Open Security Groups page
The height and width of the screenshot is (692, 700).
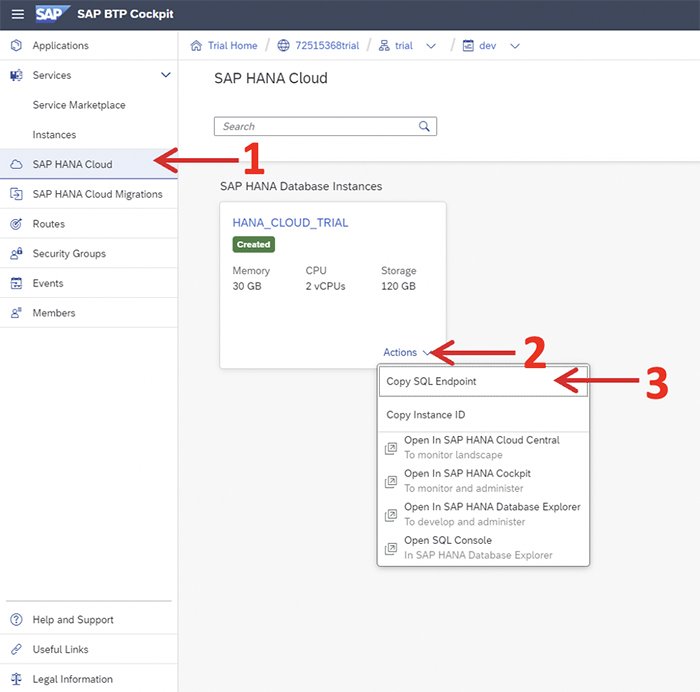click(x=89, y=254)
